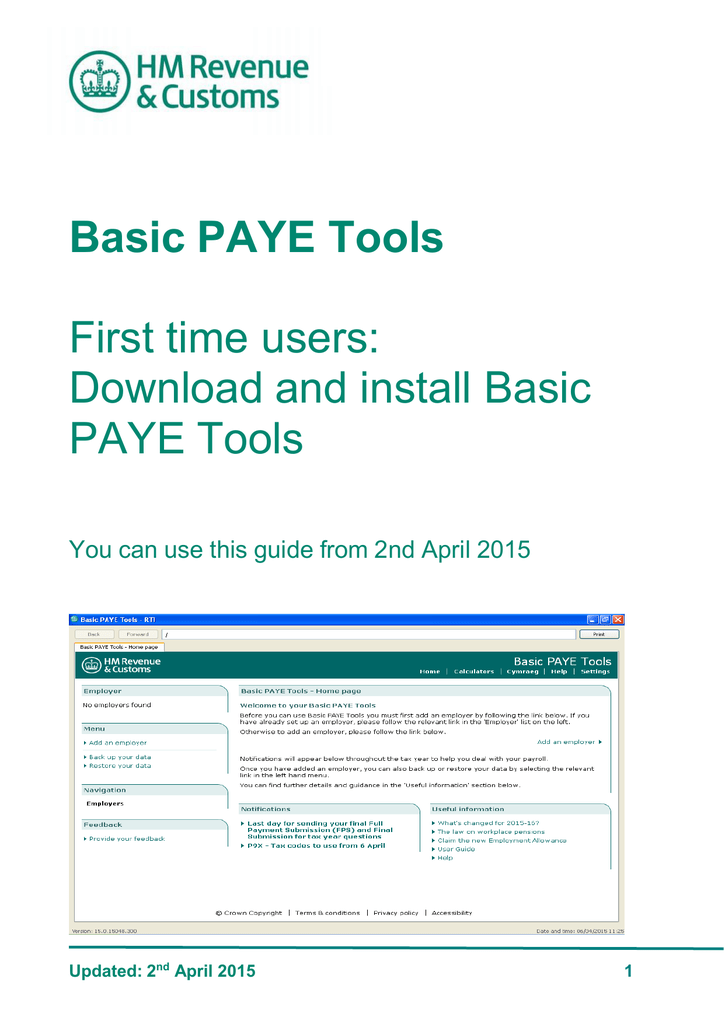The height and width of the screenshot is (1024, 725).
Task: Open the Settings menu item
Action: [x=595, y=671]
